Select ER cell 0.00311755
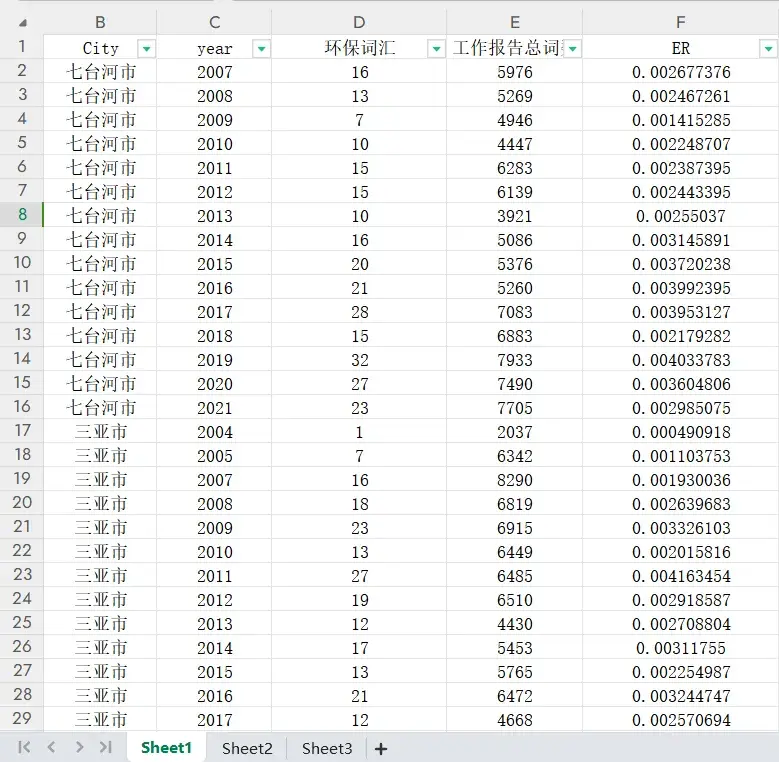 click(681, 648)
